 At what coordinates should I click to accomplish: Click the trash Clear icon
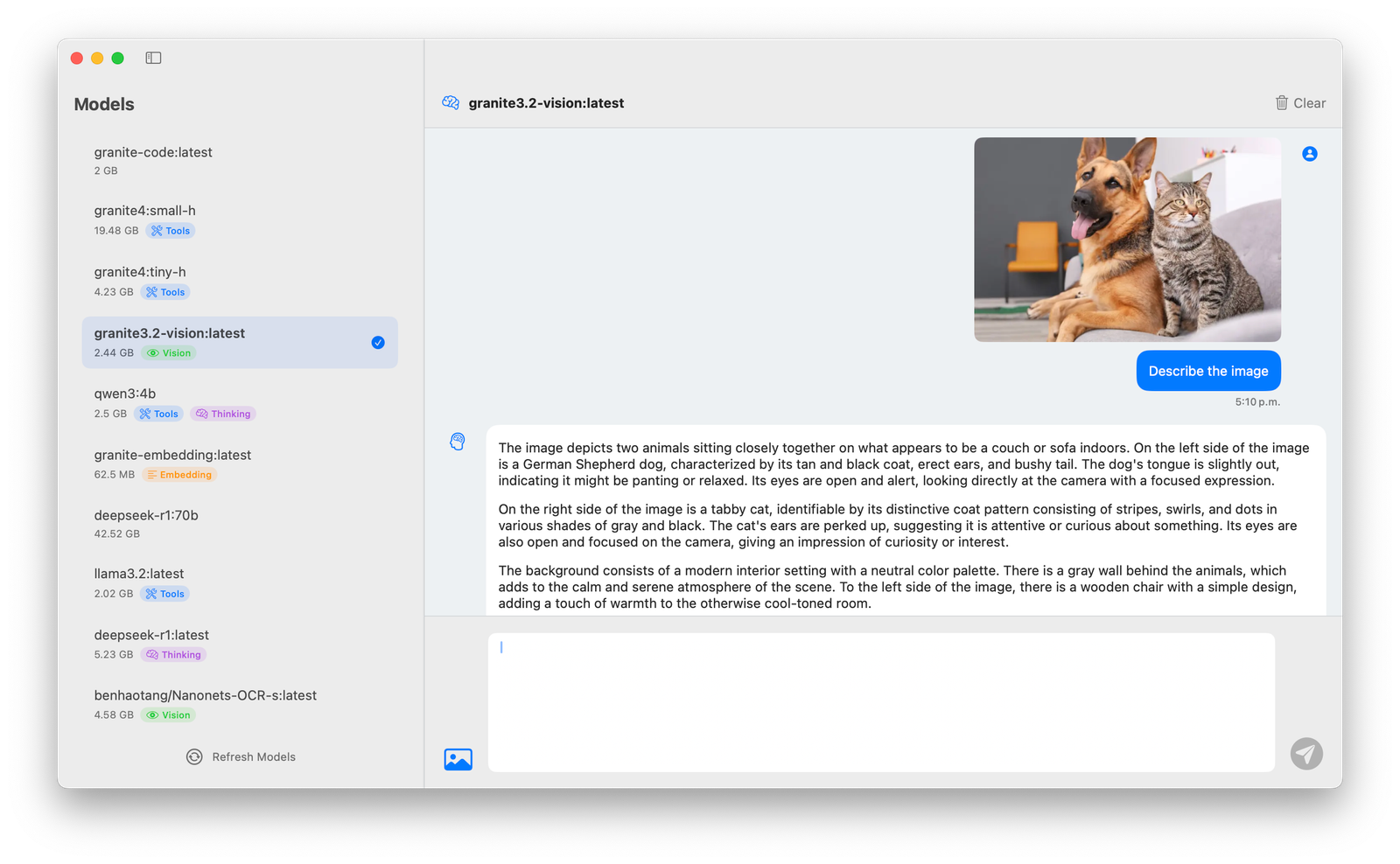1281,103
